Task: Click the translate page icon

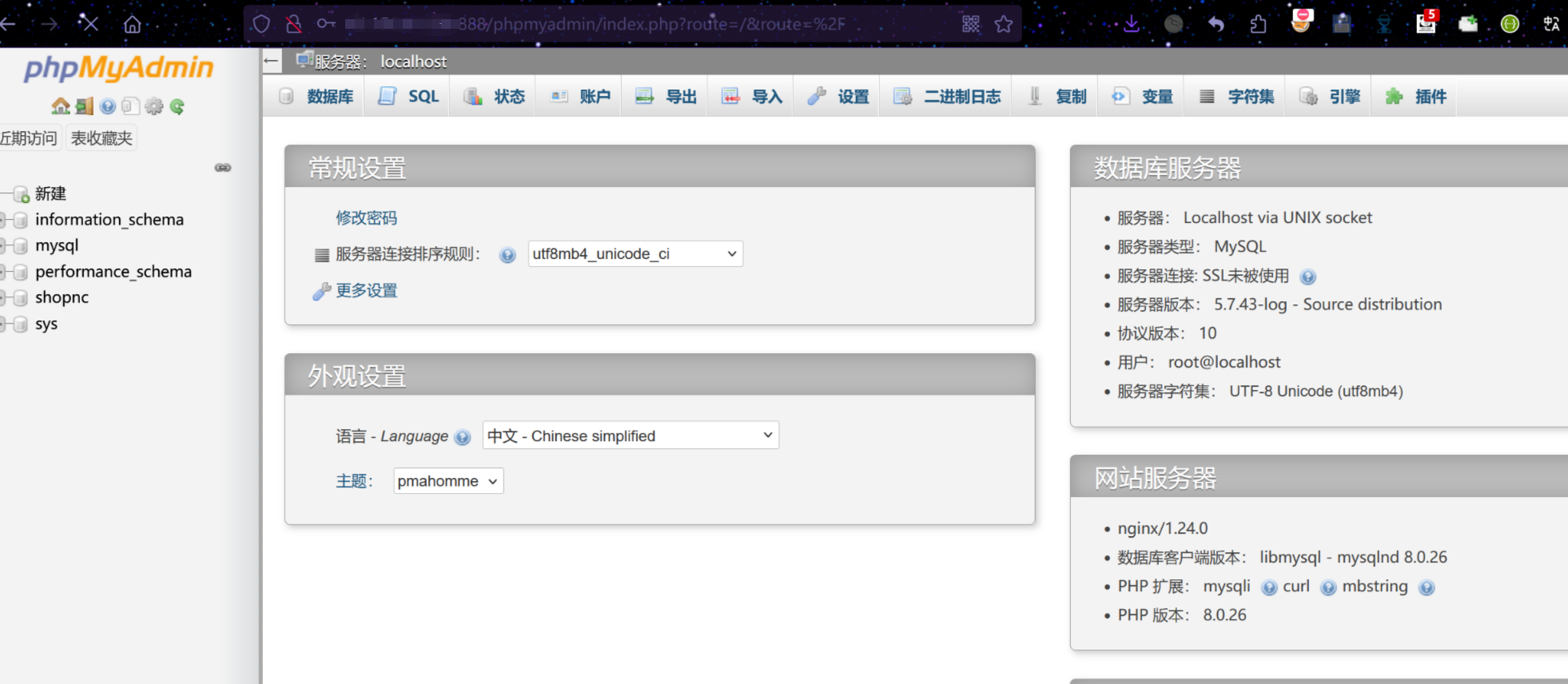Action: (x=1552, y=24)
